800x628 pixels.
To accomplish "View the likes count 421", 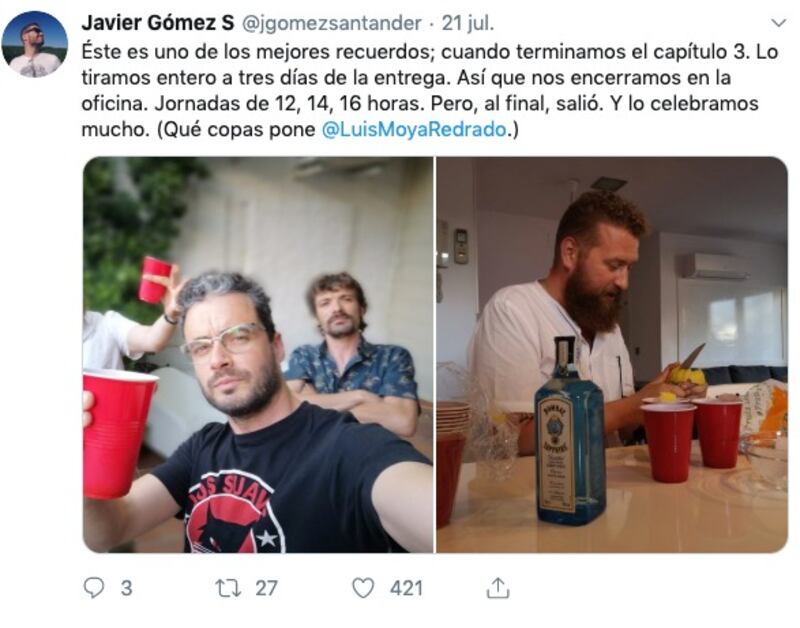I will tap(406, 588).
